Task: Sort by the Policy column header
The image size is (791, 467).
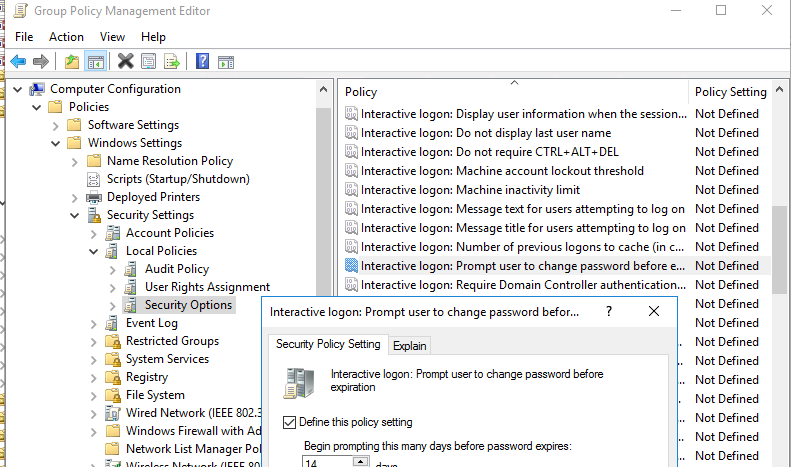Action: [x=514, y=92]
